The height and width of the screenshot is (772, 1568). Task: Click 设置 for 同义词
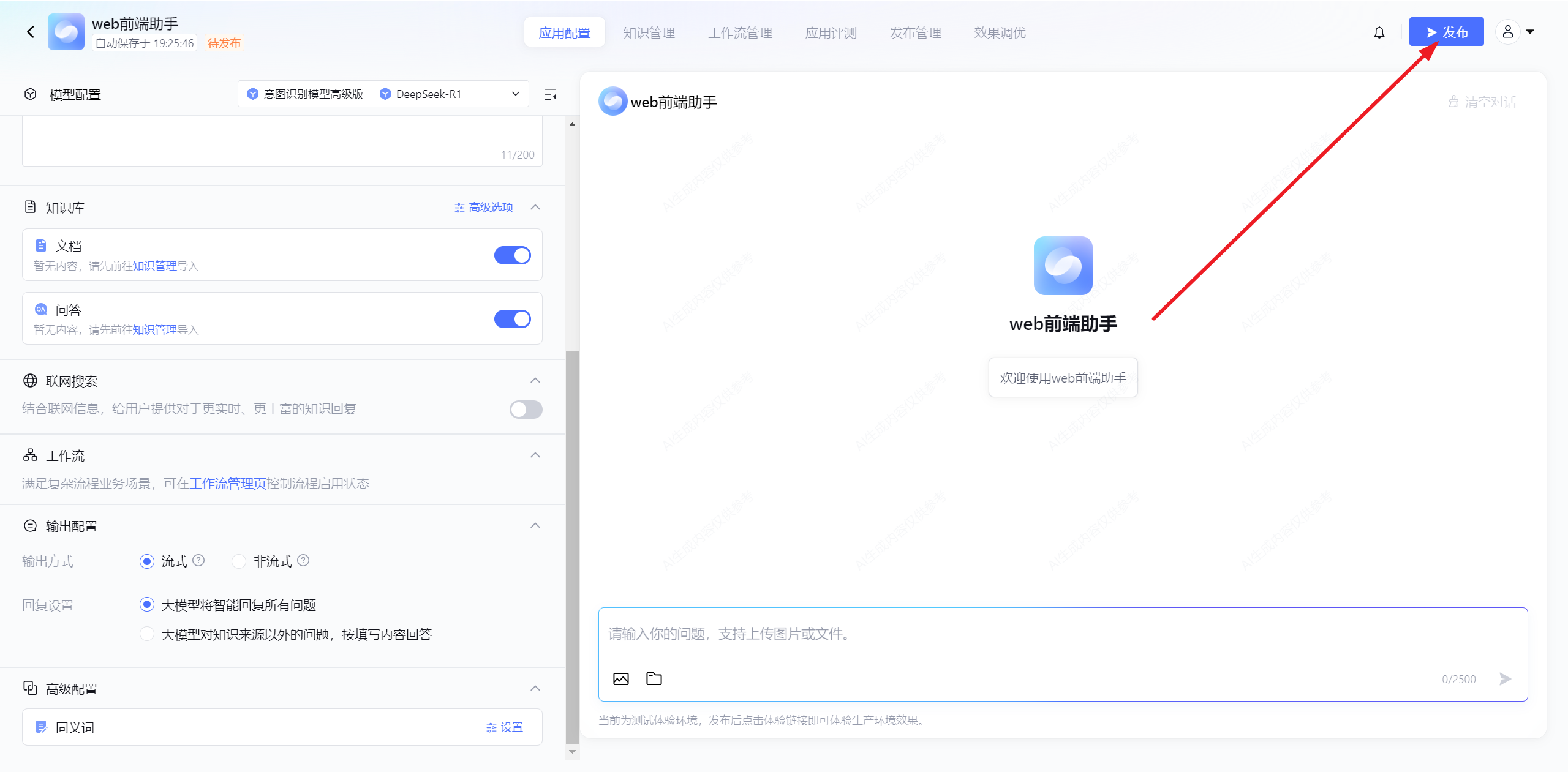(505, 727)
